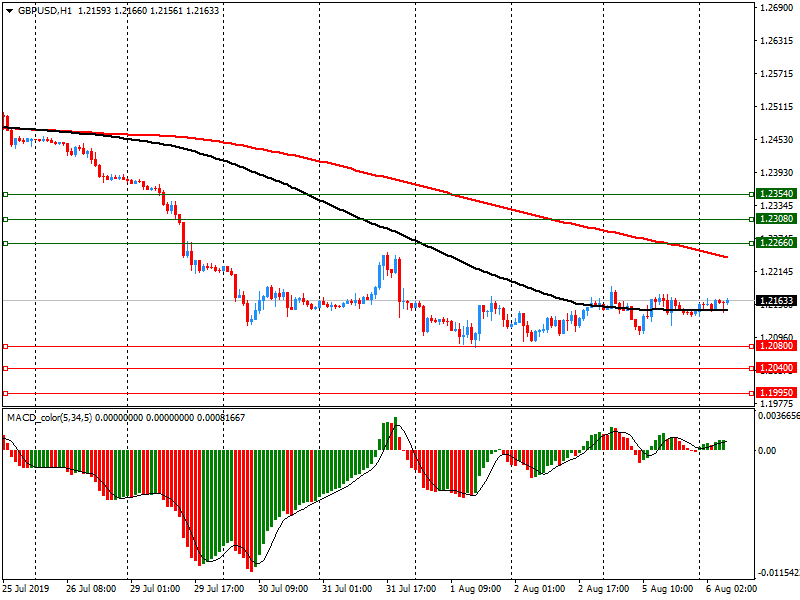
Task: Click the 2 Aug 17:00 time axis label
Action: [604, 589]
